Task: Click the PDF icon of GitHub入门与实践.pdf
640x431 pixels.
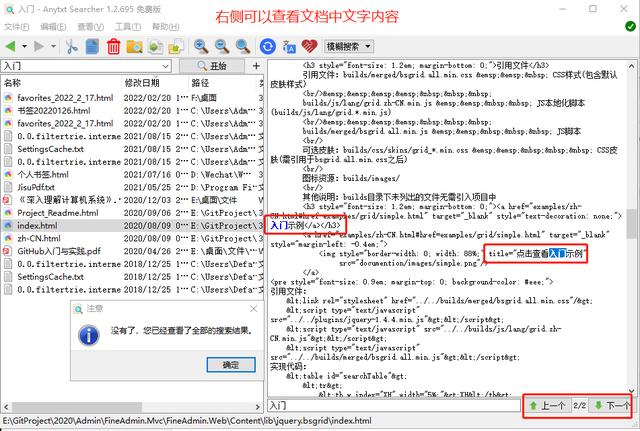Action: (x=8, y=251)
